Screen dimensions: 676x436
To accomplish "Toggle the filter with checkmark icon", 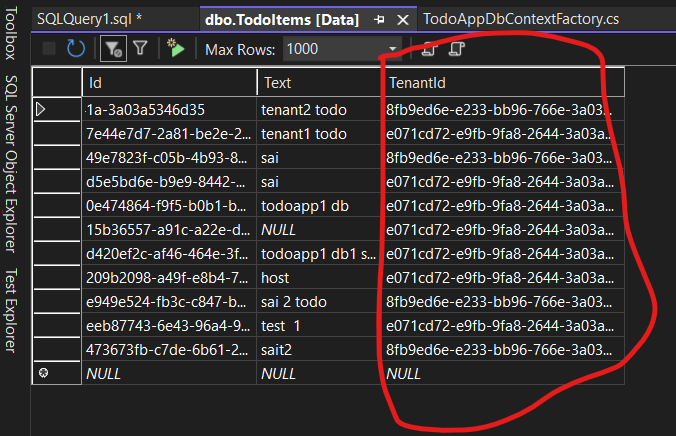I will [x=113, y=49].
